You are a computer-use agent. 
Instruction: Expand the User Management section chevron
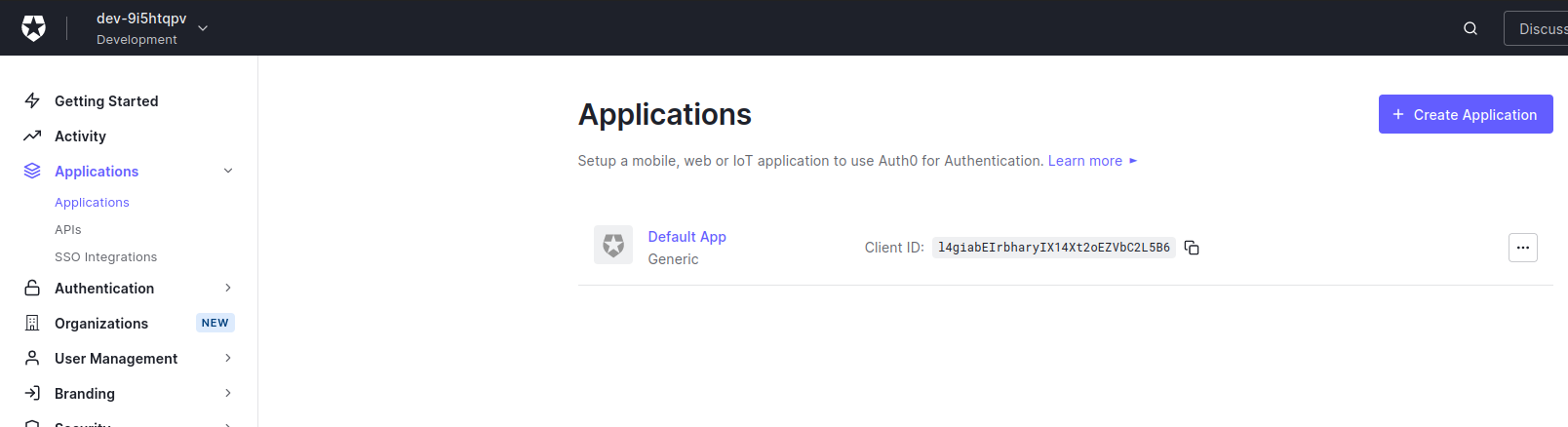pos(228,358)
